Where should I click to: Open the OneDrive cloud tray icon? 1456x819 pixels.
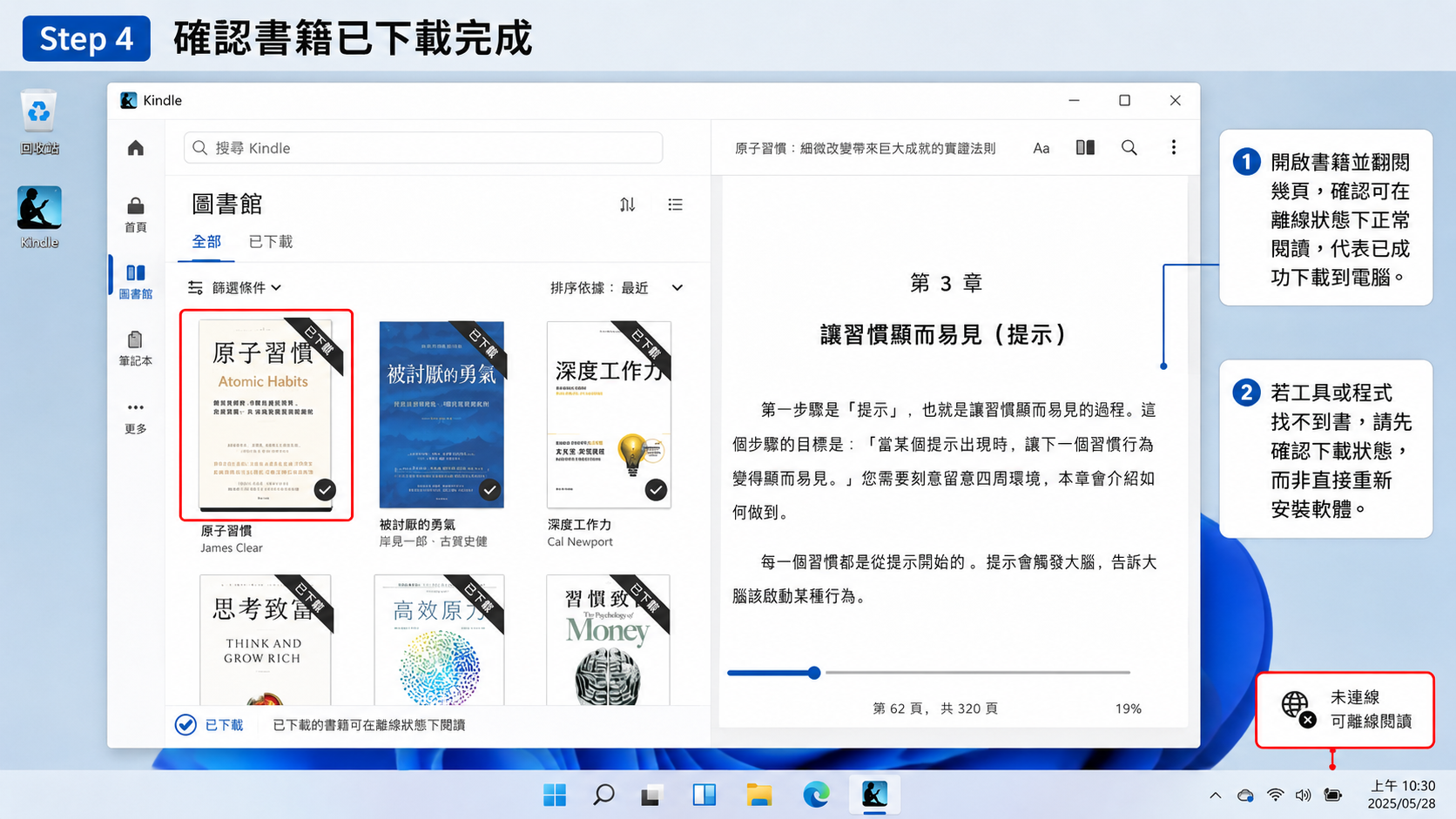point(1246,795)
